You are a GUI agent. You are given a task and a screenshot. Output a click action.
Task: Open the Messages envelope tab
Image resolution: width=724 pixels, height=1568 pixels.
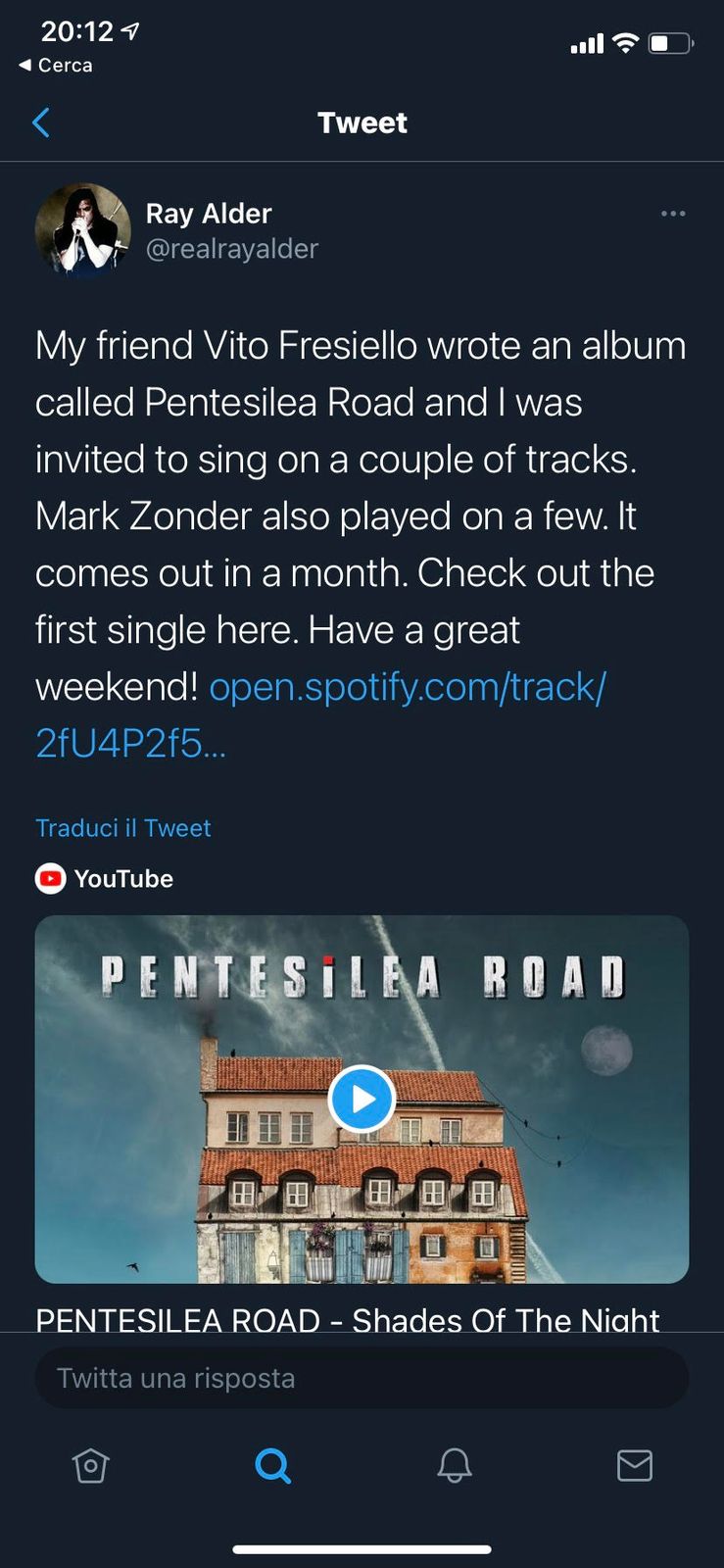(x=635, y=1465)
